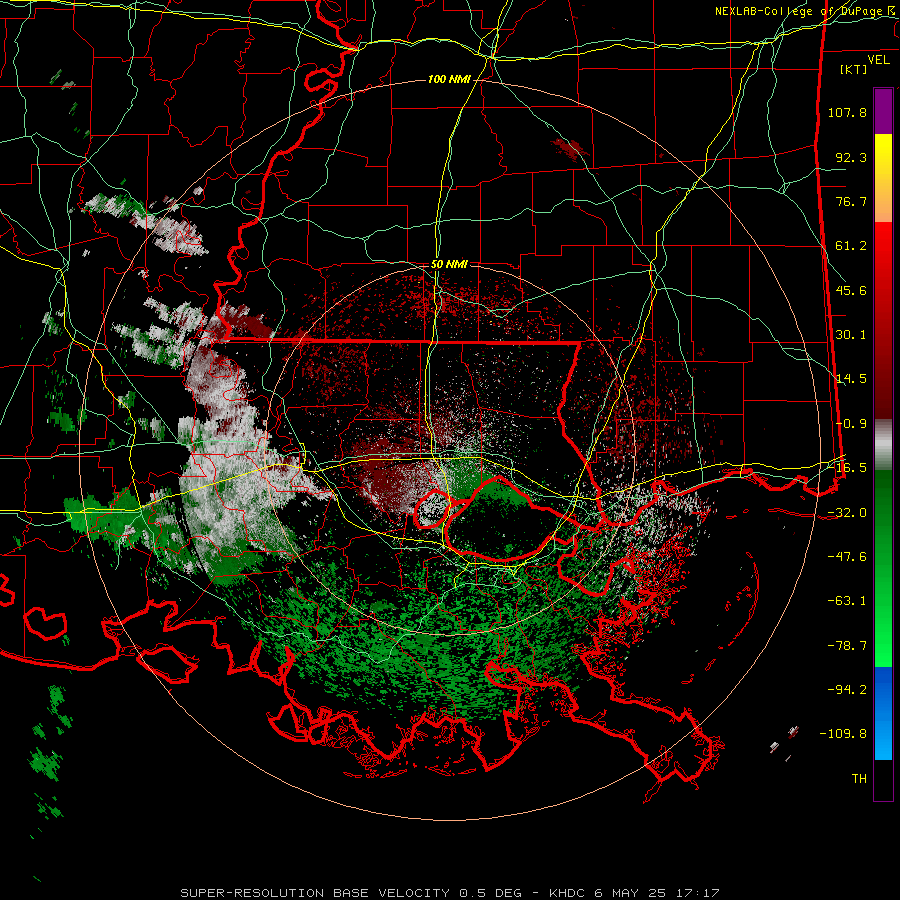Viewport: 900px width, 900px height.
Task: Click the 92.3 legend value
Action: pos(851,157)
